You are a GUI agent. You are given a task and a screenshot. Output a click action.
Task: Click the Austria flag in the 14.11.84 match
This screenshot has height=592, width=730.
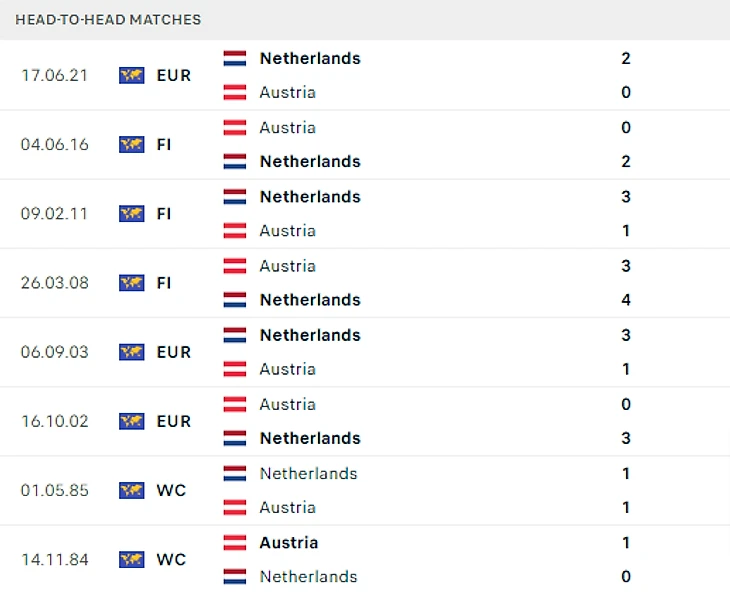pyautogui.click(x=235, y=542)
